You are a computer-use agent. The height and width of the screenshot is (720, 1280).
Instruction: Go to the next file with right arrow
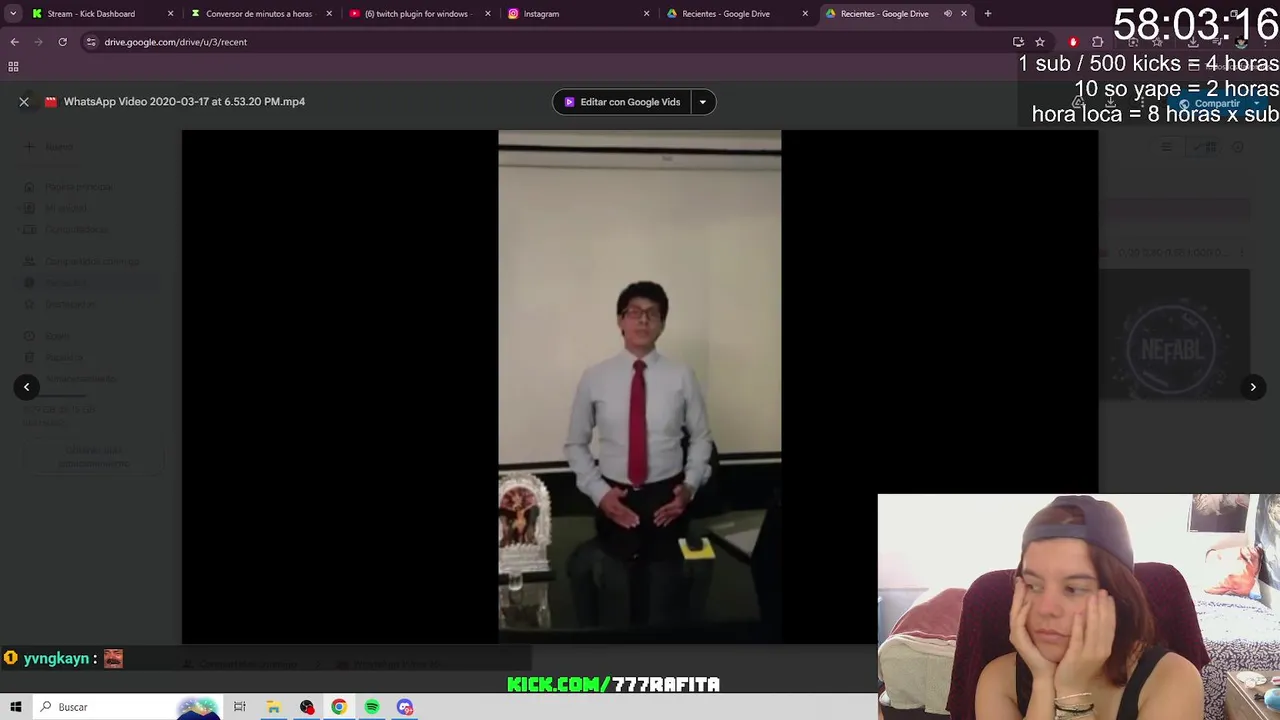tap(1253, 387)
